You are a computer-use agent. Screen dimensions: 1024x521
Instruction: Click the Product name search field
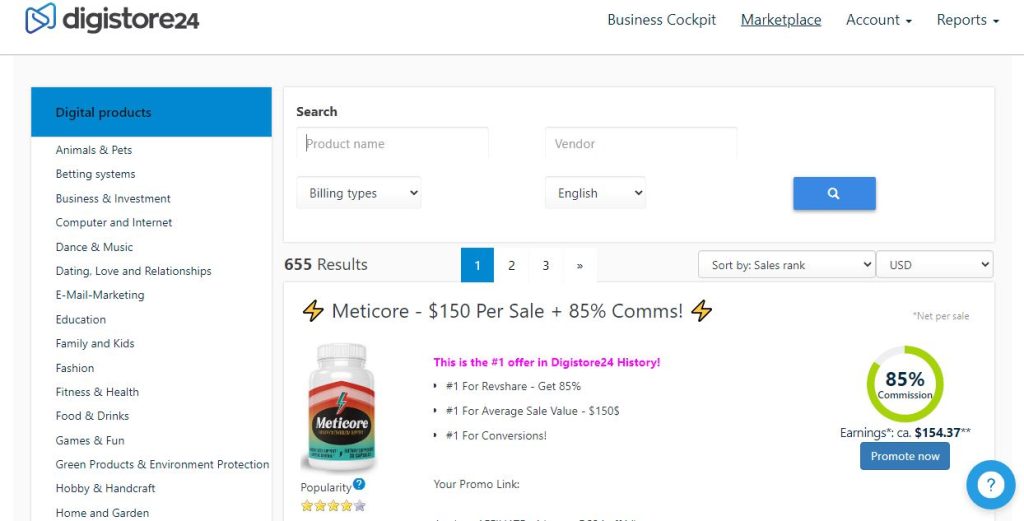tap(392, 144)
